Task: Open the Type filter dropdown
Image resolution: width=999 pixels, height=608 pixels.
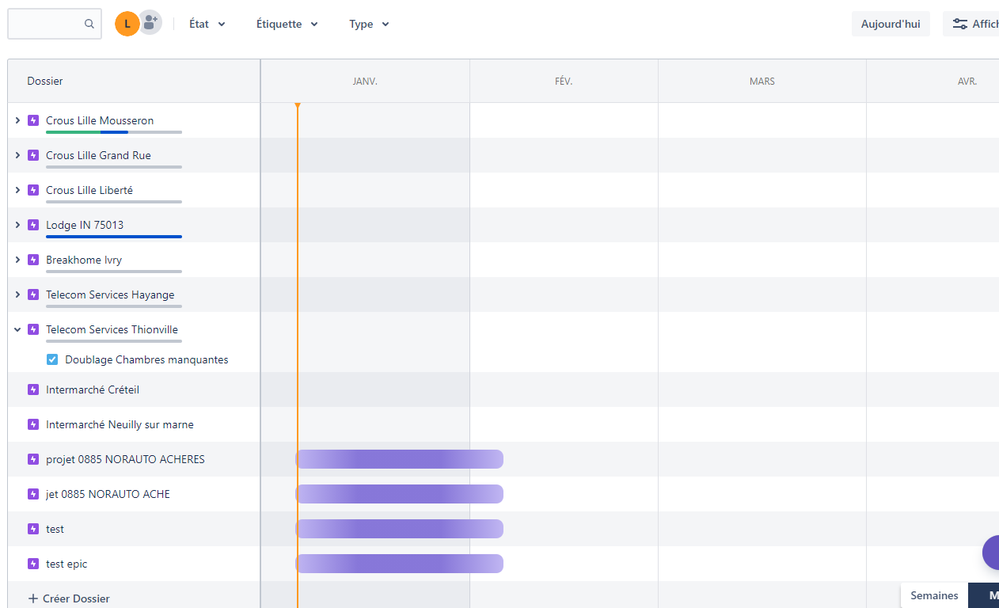Action: pyautogui.click(x=368, y=23)
